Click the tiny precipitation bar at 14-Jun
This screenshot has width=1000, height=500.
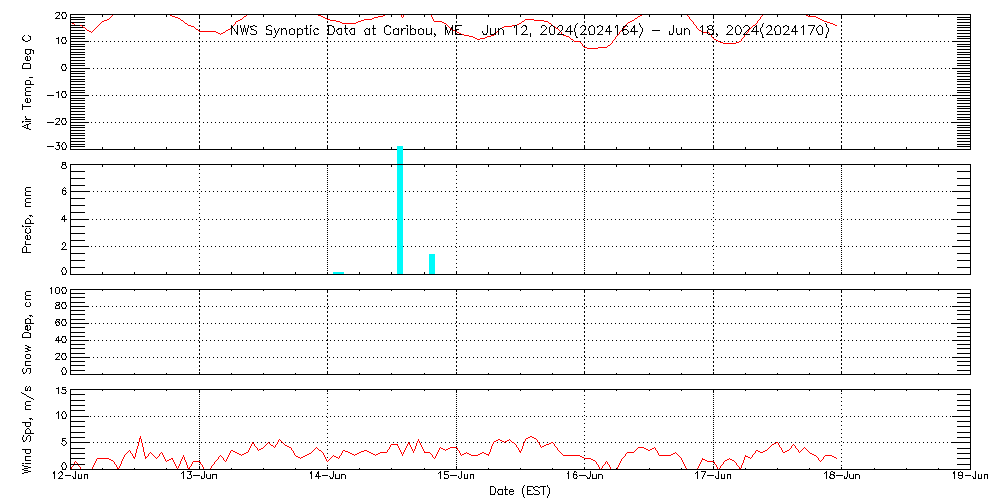(x=338, y=271)
